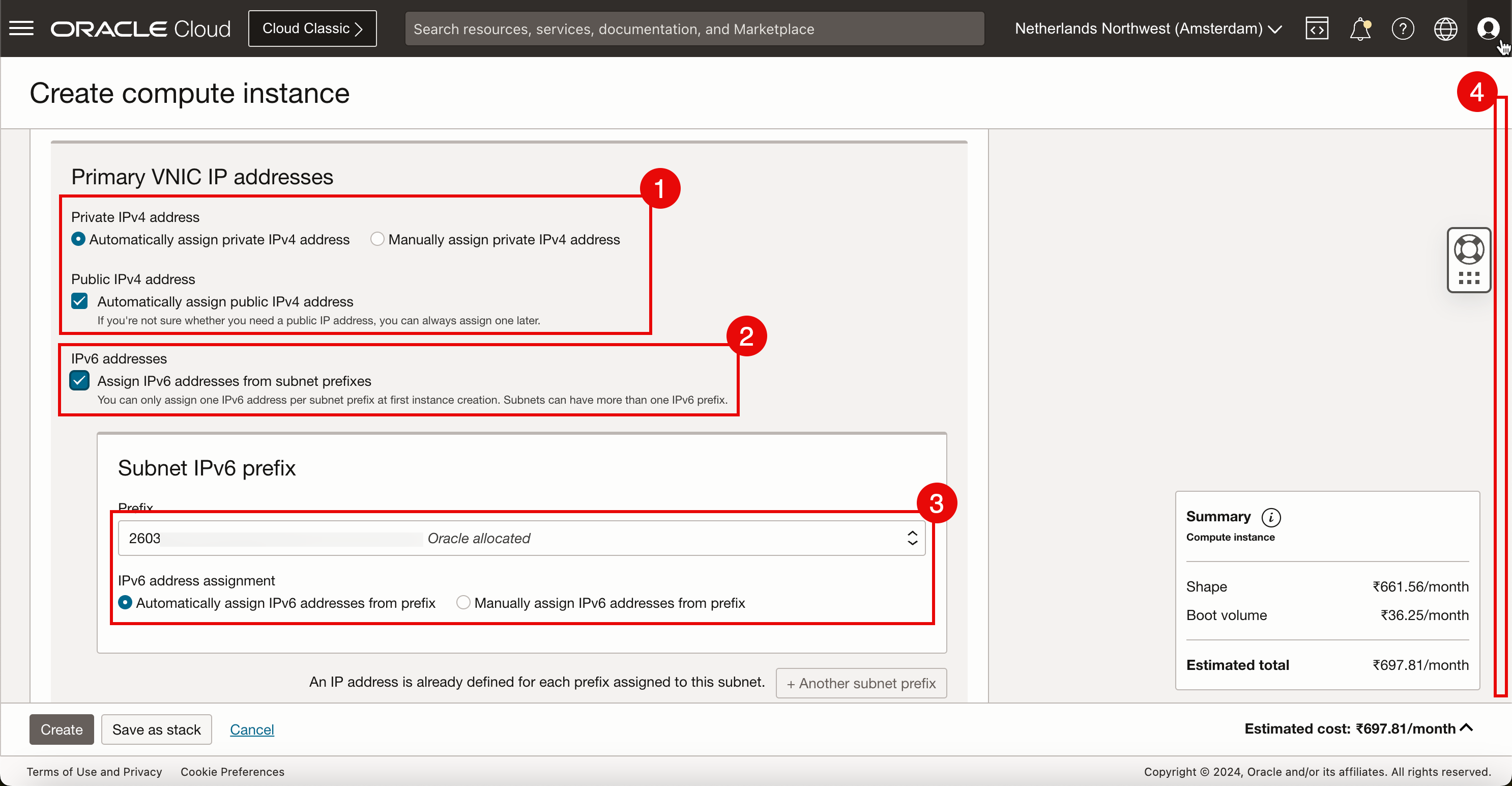Open the hamburger navigation menu
Image resolution: width=1512 pixels, height=786 pixels.
(21, 28)
